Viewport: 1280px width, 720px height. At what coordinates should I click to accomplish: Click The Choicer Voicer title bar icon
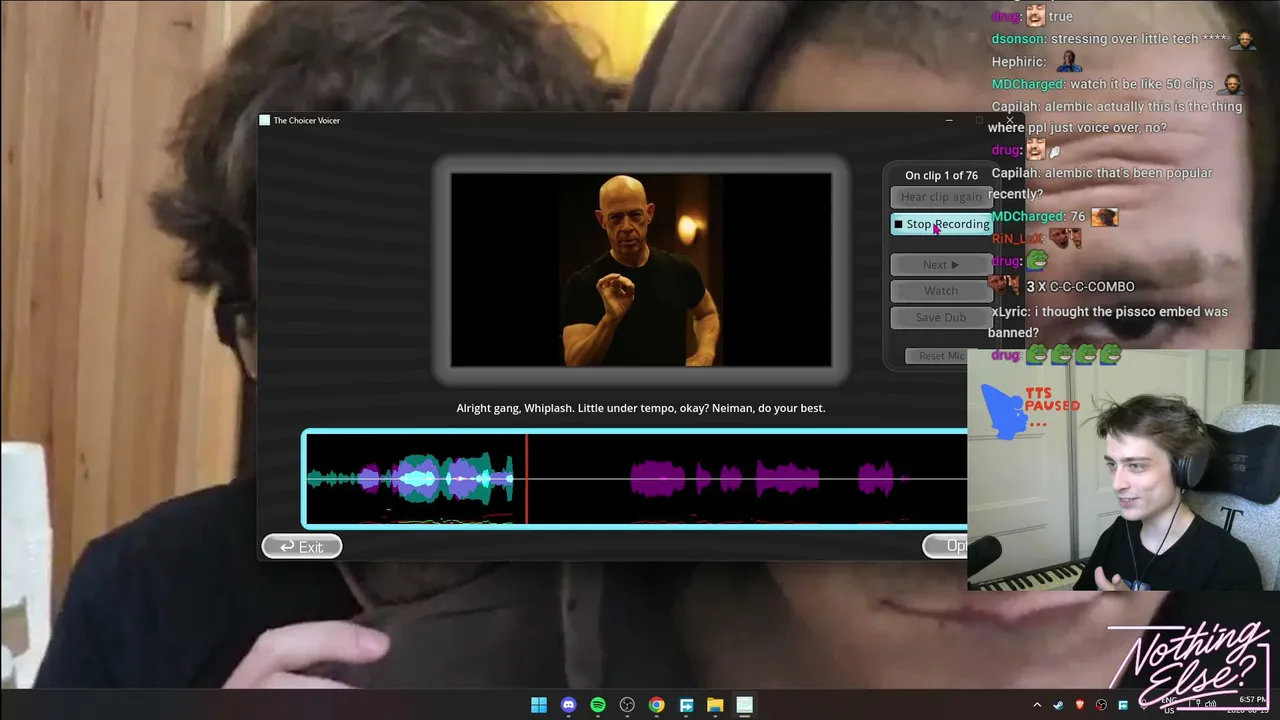click(265, 120)
